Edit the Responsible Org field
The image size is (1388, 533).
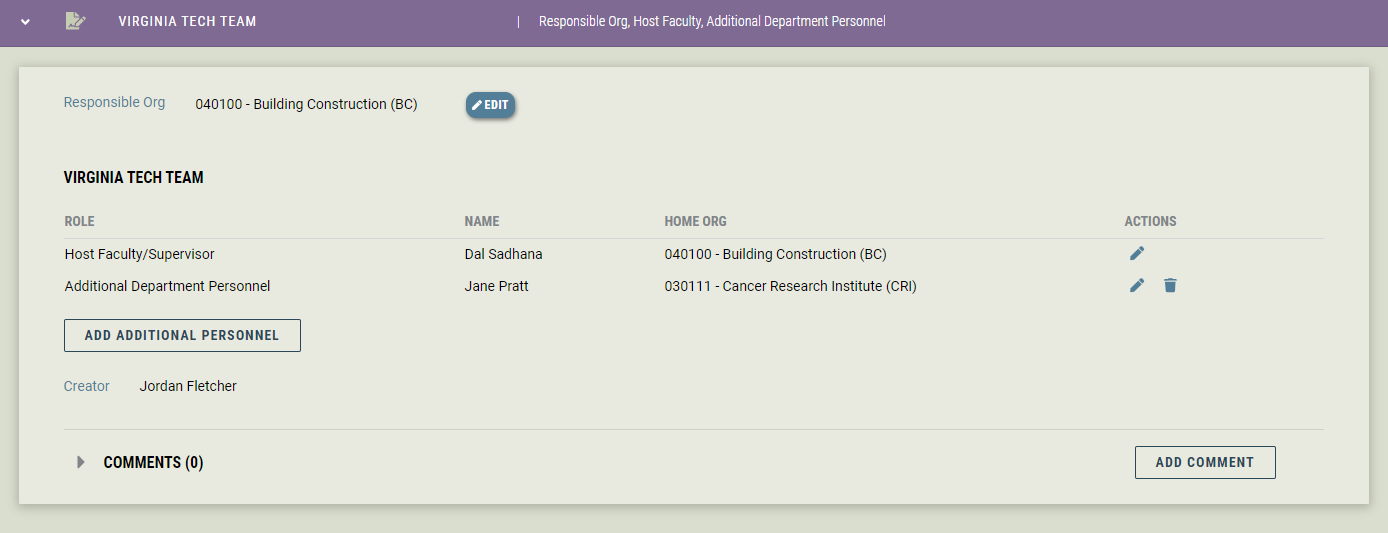490,105
